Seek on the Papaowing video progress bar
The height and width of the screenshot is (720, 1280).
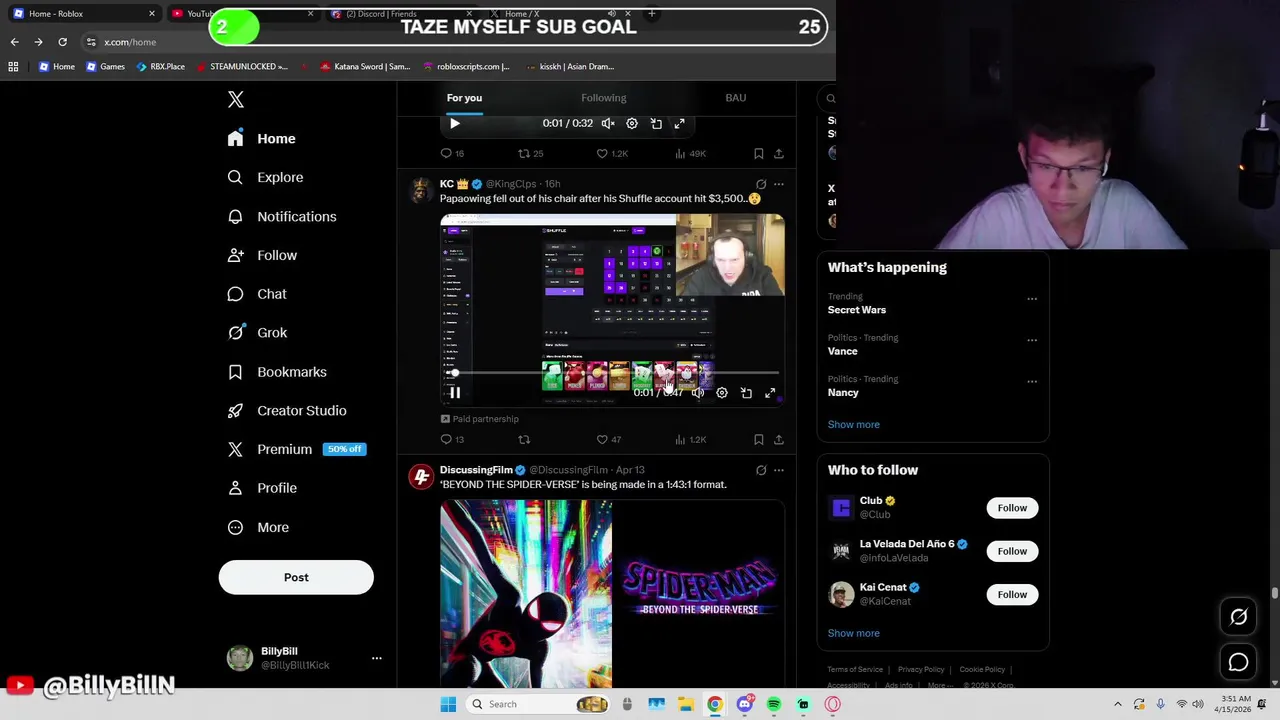(x=613, y=373)
